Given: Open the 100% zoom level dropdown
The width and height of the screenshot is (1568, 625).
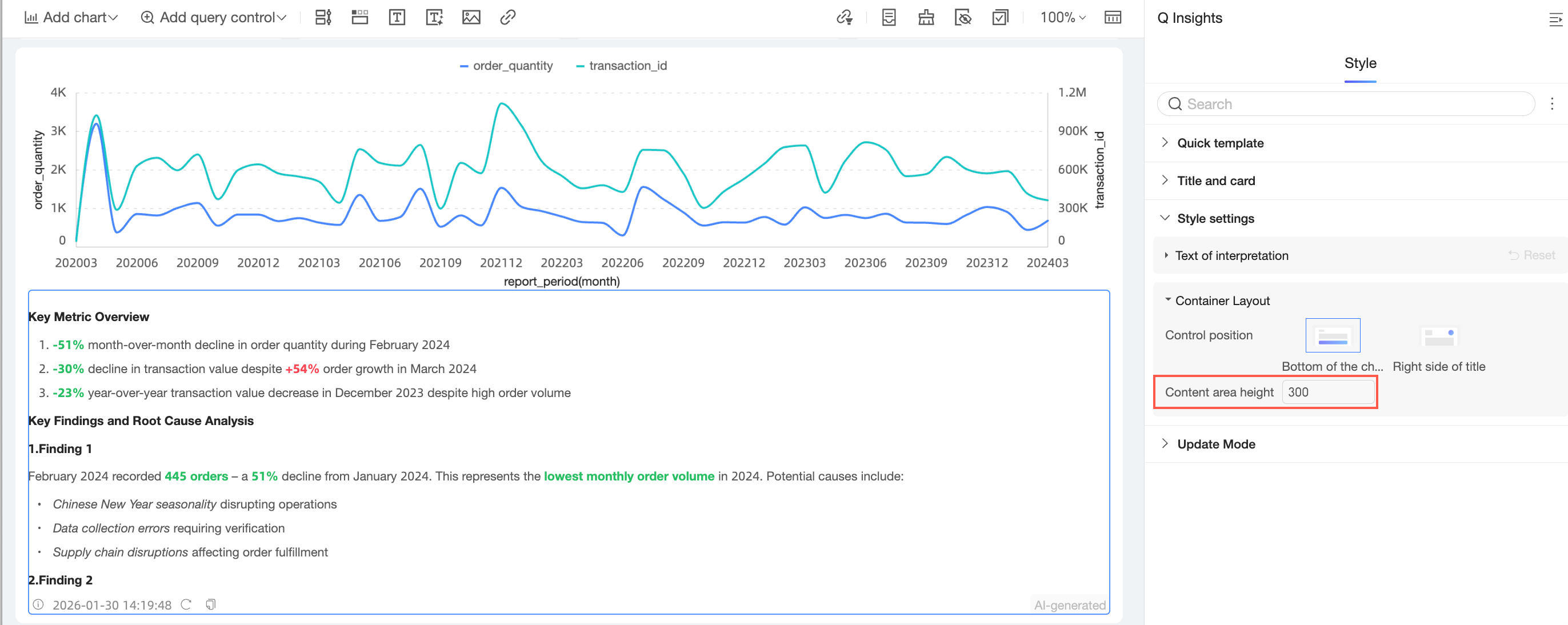Looking at the screenshot, I should click(1062, 18).
